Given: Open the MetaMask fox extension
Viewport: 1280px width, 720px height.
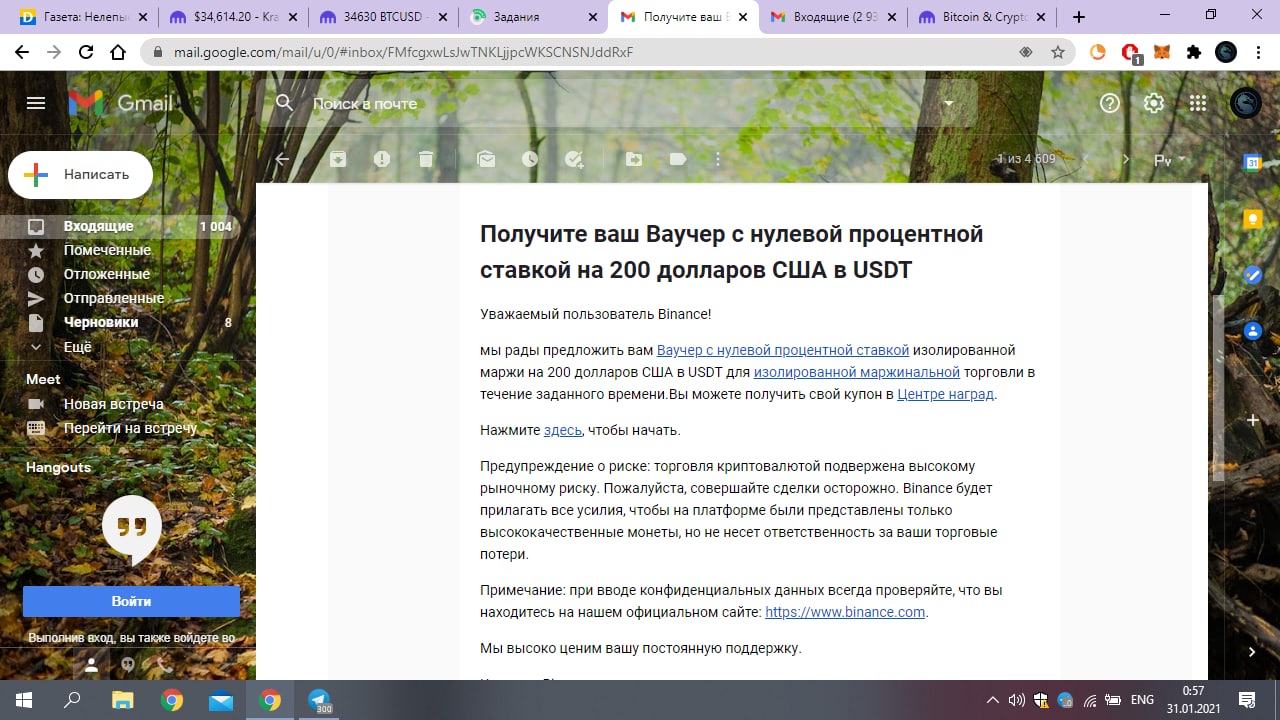Looking at the screenshot, I should tap(1162, 53).
